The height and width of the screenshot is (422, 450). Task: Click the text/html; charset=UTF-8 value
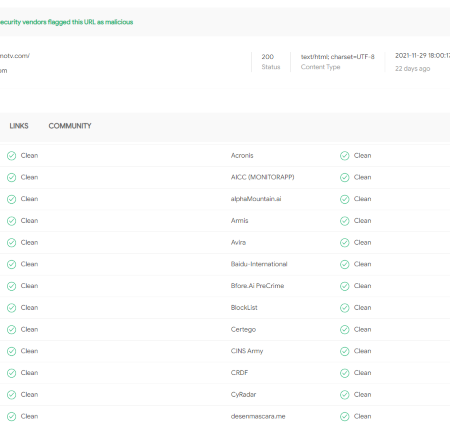tap(337, 57)
